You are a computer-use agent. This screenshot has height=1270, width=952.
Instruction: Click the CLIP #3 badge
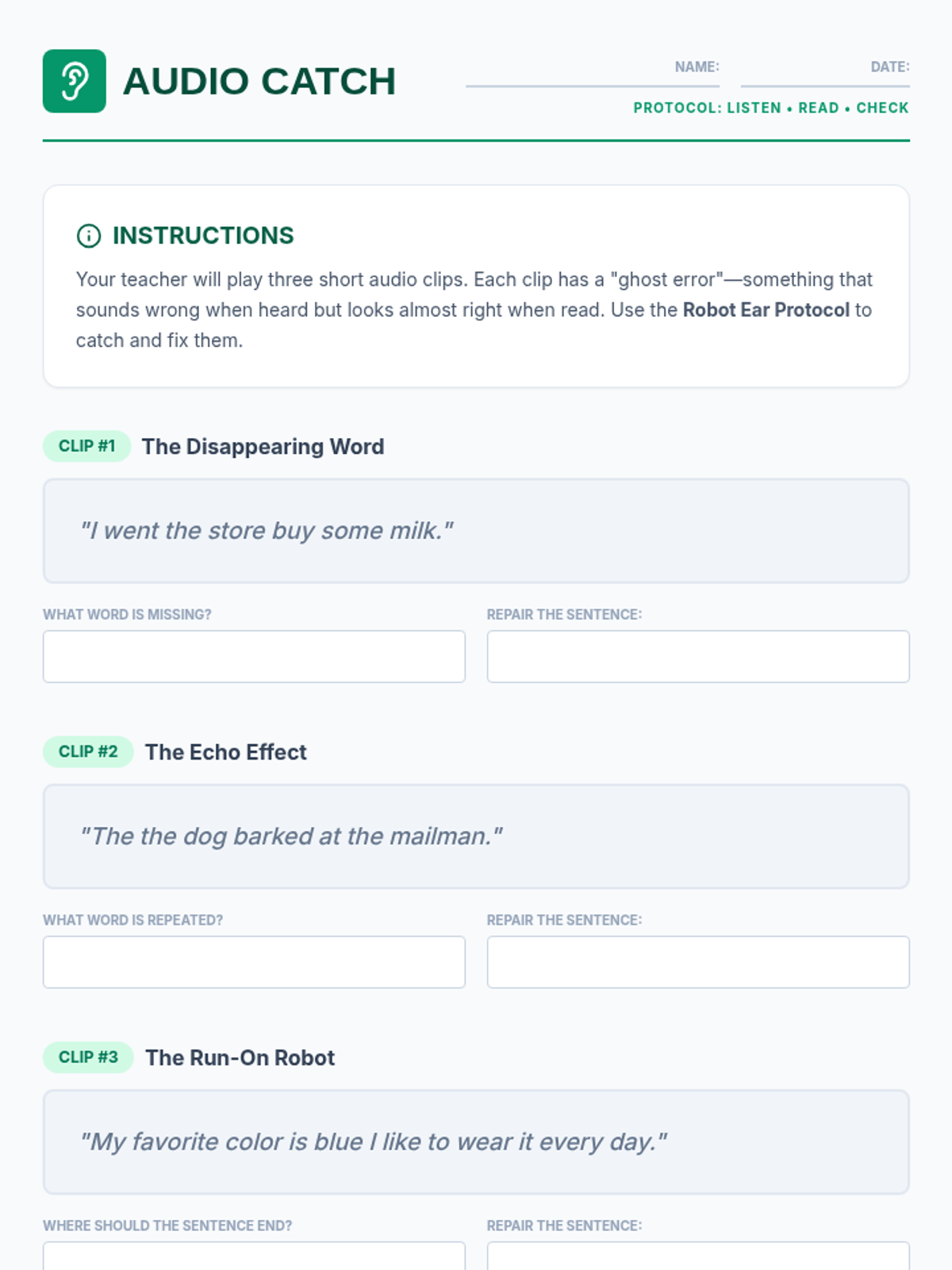(88, 1057)
